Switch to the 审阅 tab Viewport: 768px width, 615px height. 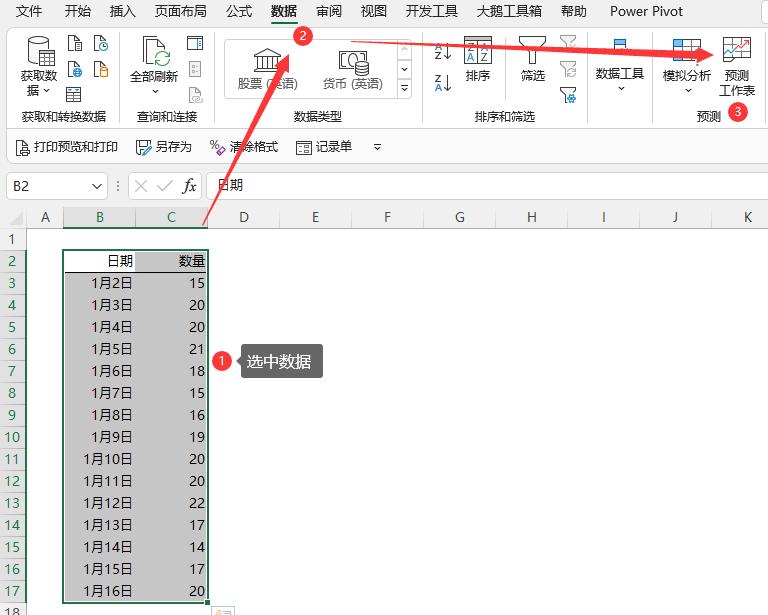point(329,11)
